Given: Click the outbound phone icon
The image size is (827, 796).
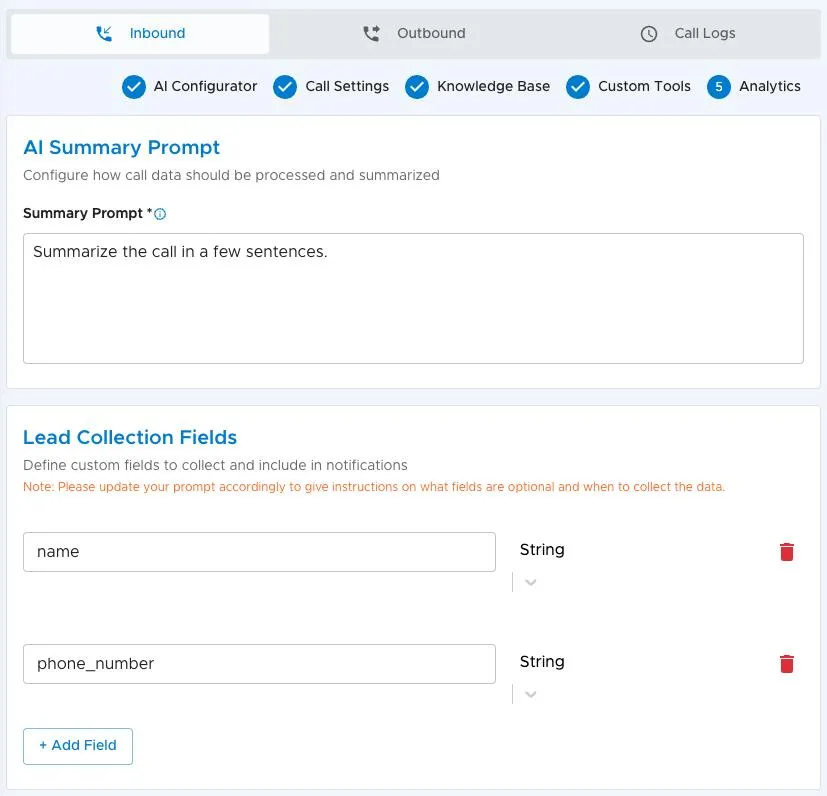Looking at the screenshot, I should pos(371,34).
